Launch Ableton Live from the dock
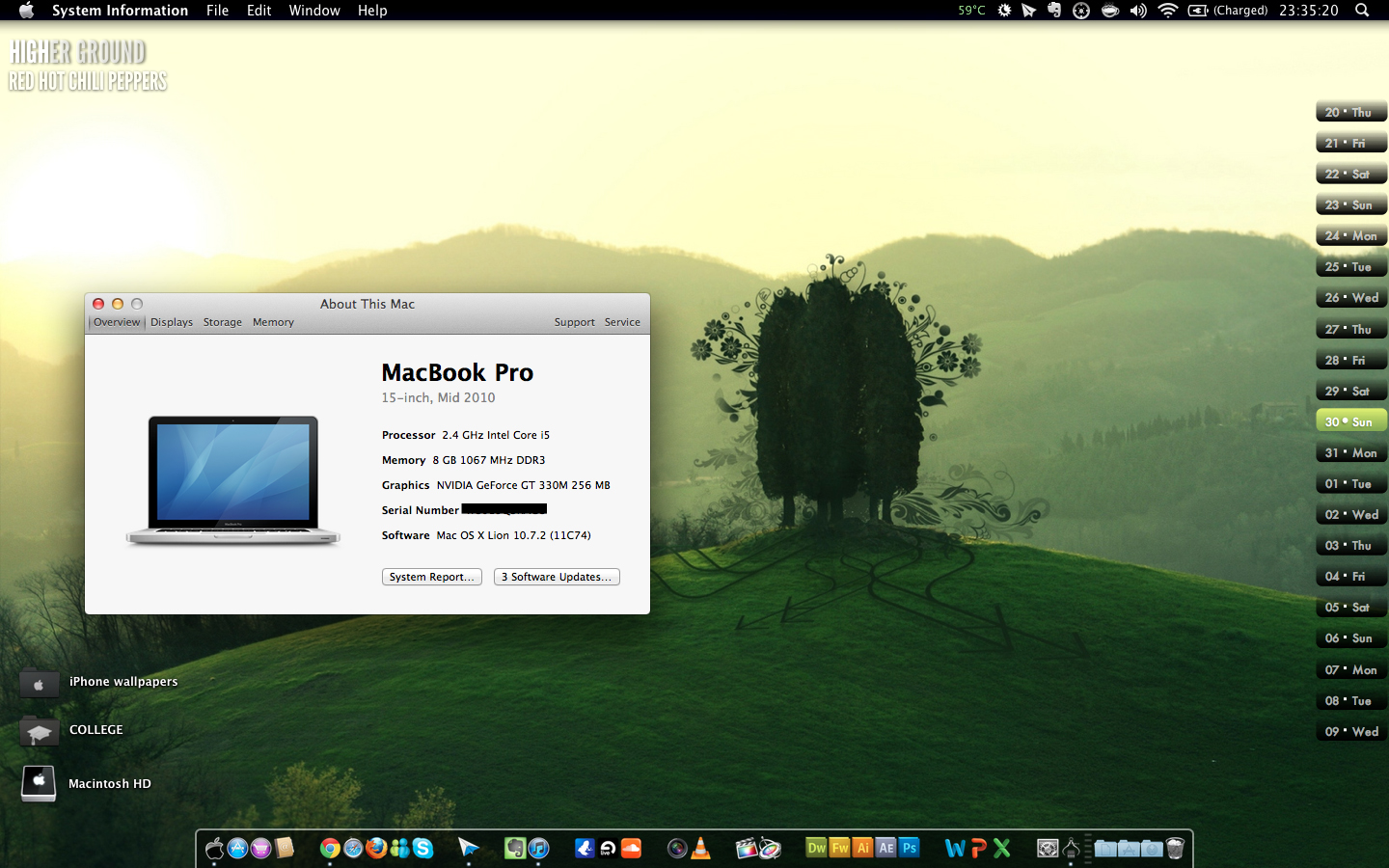Image resolution: width=1389 pixels, height=868 pixels. (608, 848)
